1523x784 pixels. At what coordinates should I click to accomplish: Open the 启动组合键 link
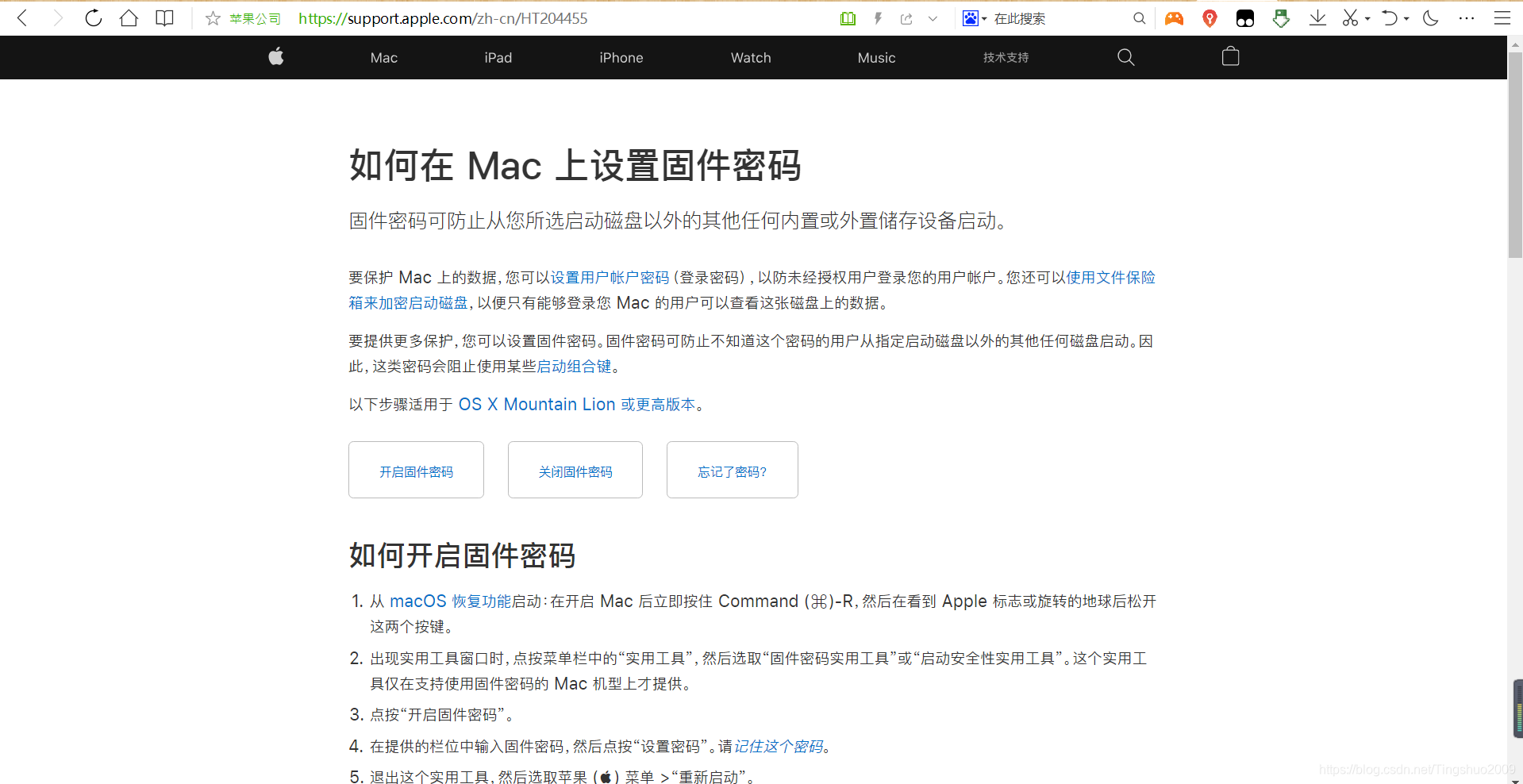point(574,367)
